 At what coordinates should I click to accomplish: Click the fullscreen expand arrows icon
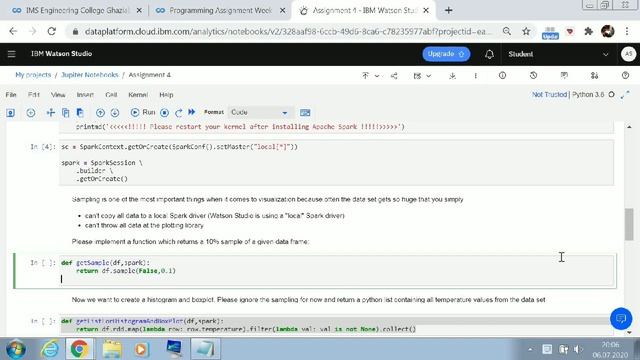[x=625, y=95]
